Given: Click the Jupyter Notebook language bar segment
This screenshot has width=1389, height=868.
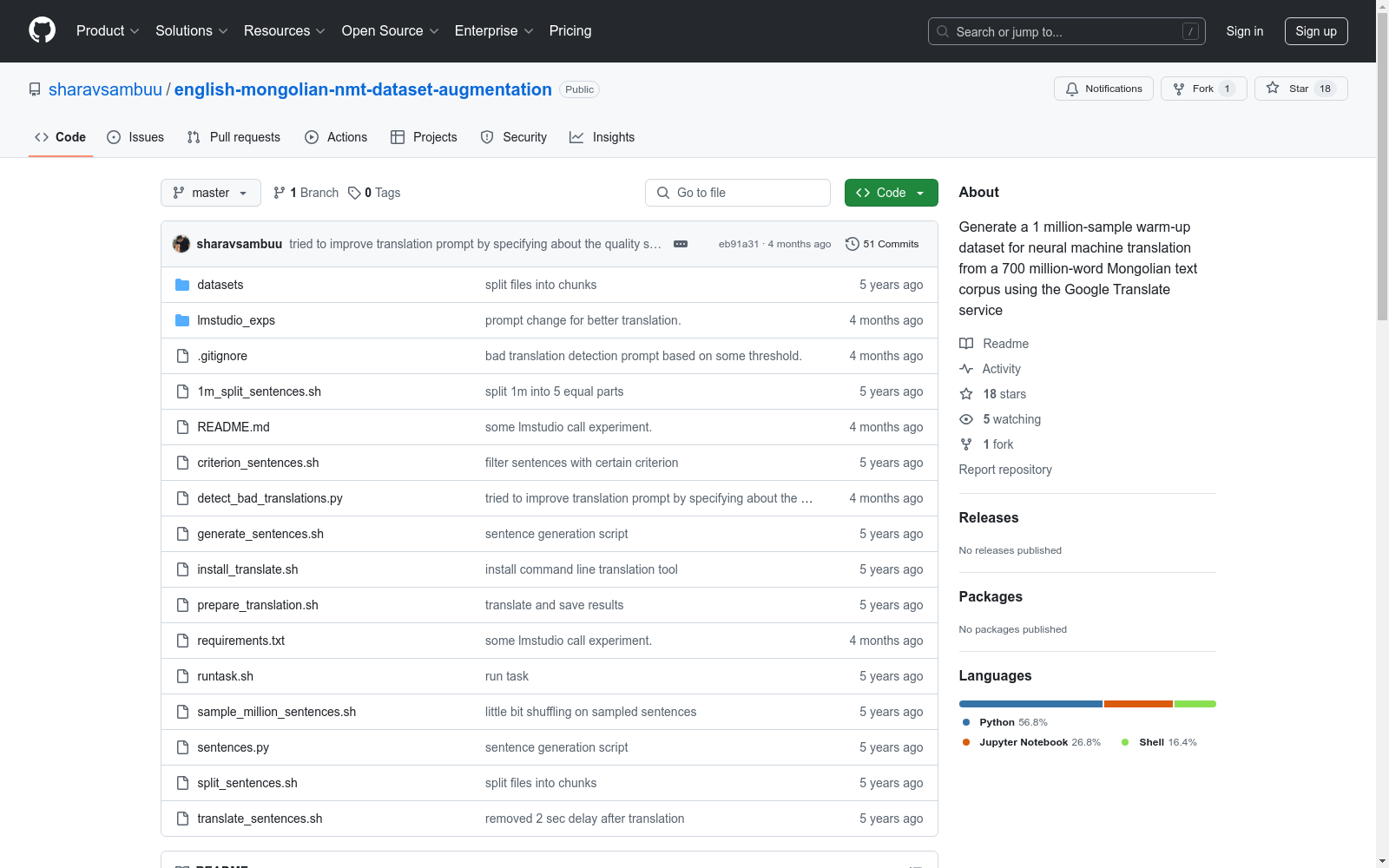Looking at the screenshot, I should click(x=1138, y=704).
